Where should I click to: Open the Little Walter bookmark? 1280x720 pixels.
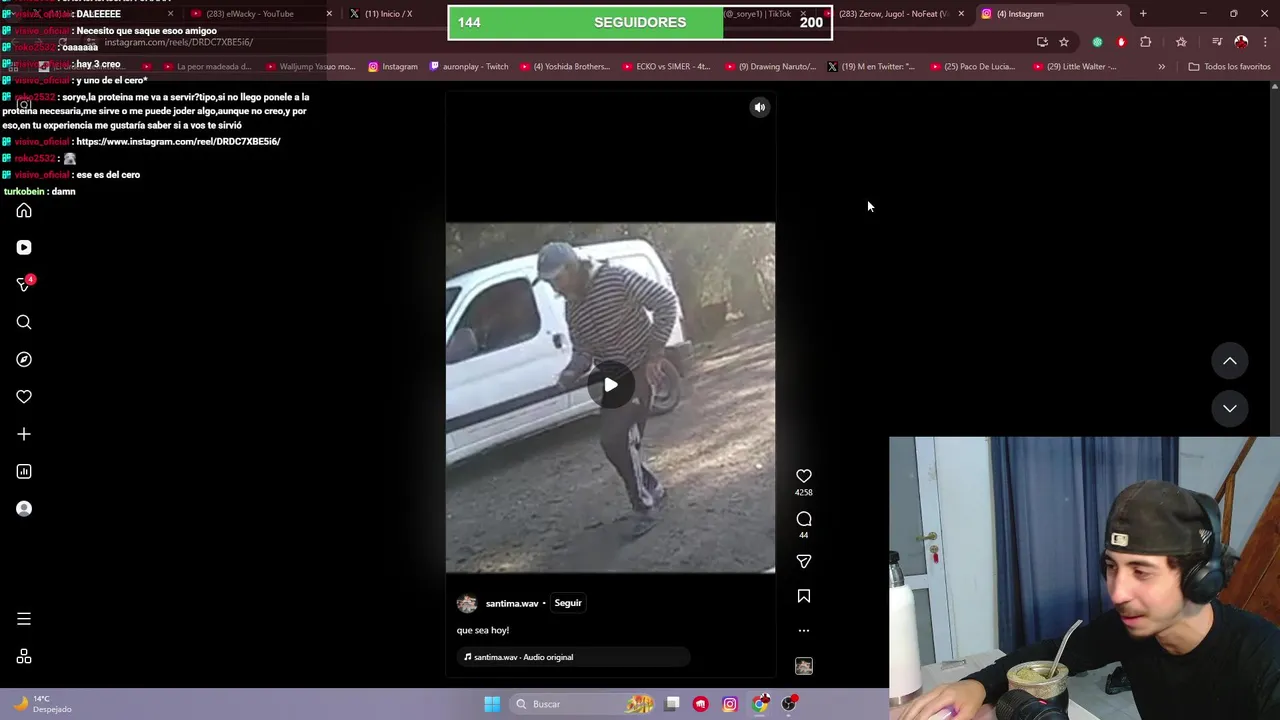click(x=1075, y=67)
